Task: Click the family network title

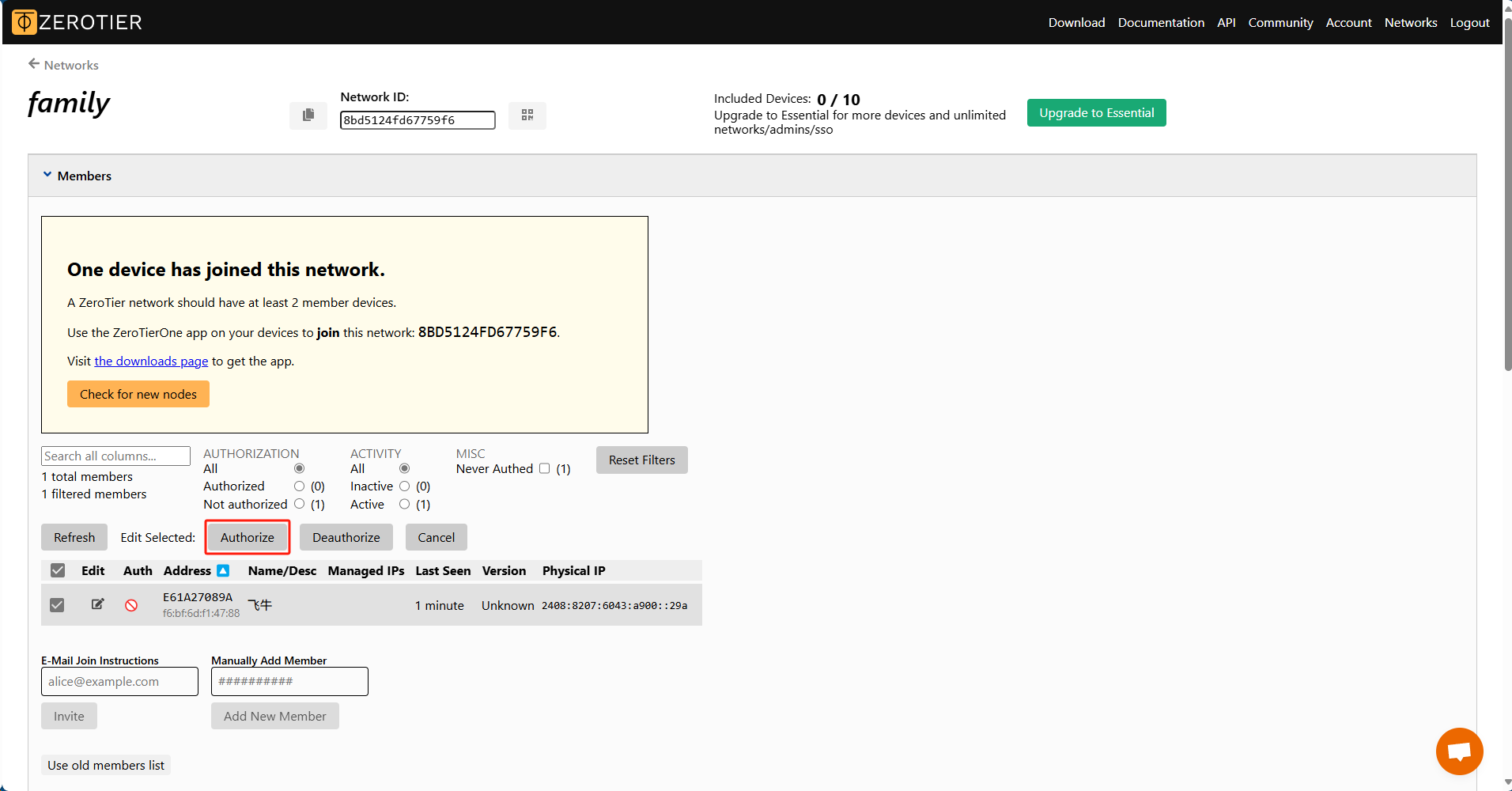Action: [69, 104]
